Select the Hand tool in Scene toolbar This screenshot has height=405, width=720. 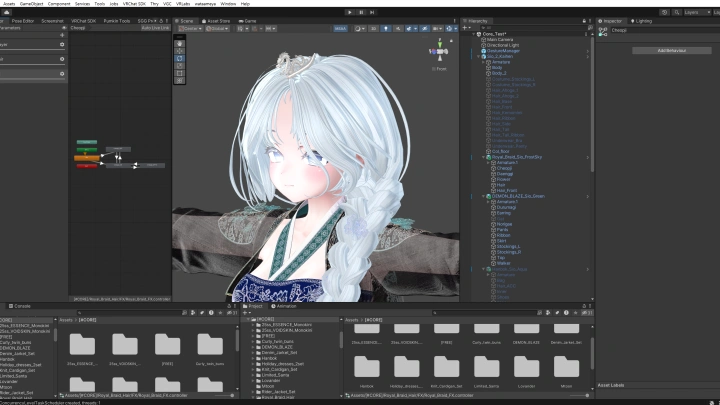pyautogui.click(x=180, y=44)
